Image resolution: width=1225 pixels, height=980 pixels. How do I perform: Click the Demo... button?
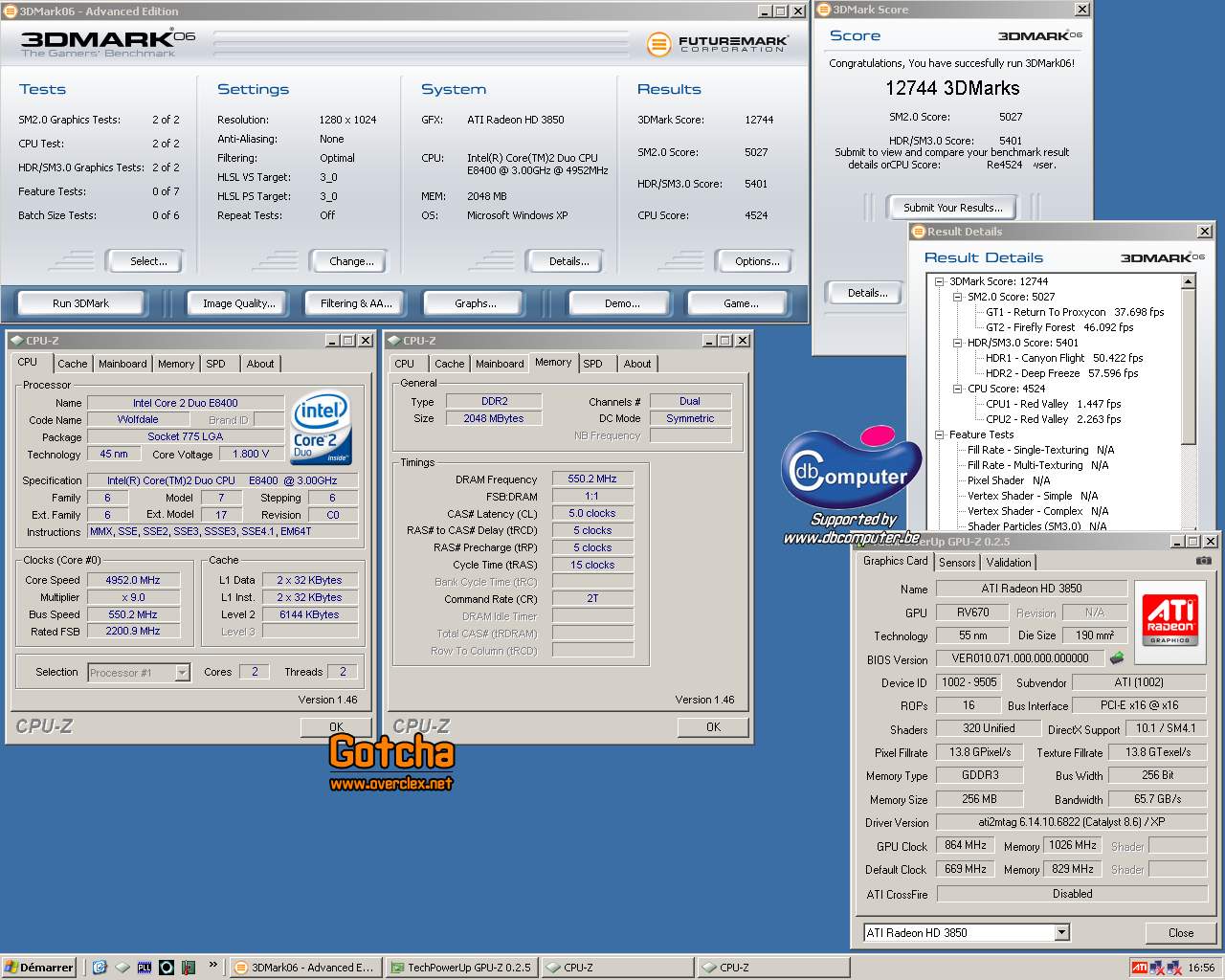tap(622, 303)
